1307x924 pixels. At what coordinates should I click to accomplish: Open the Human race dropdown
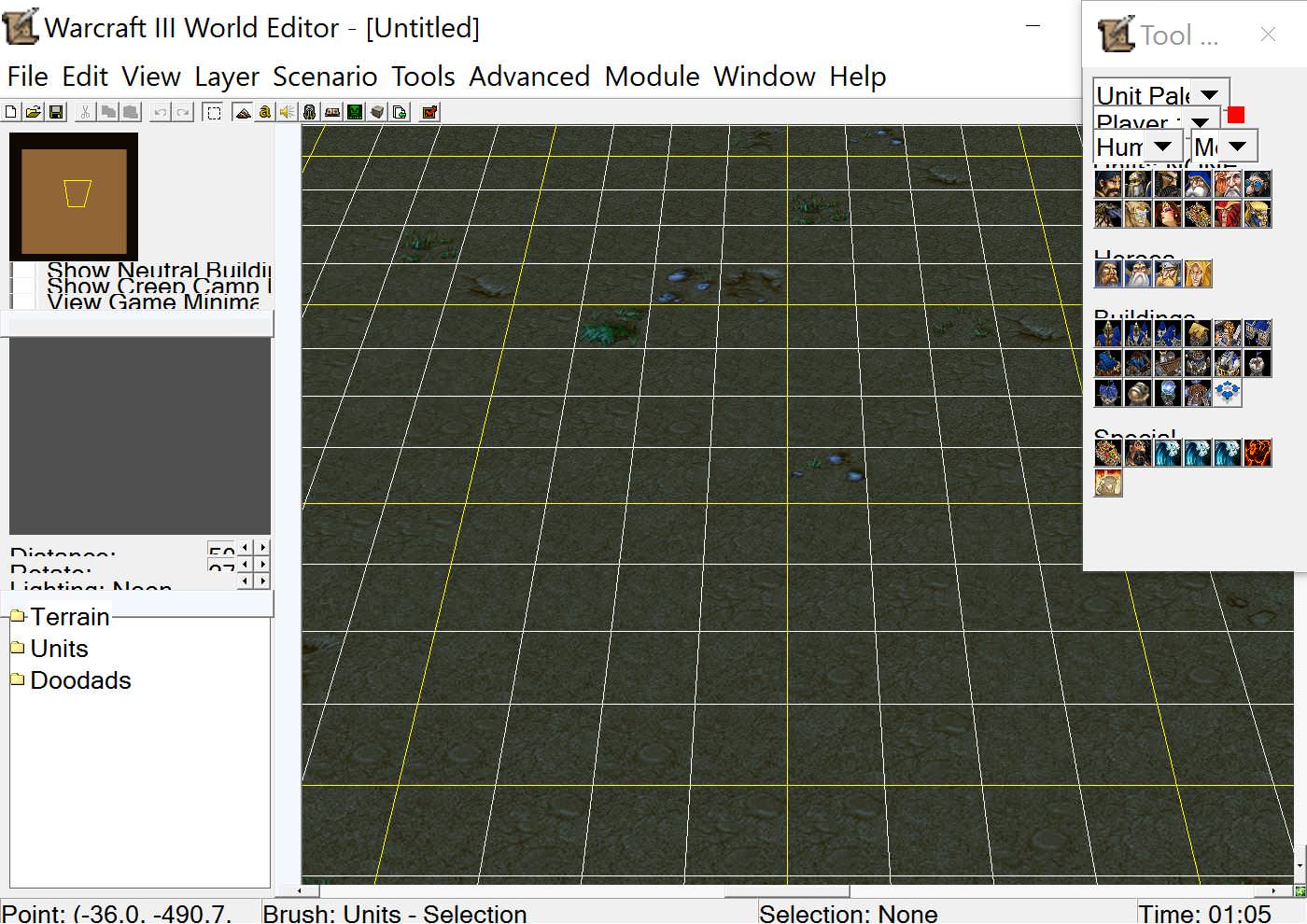[x=1162, y=147]
